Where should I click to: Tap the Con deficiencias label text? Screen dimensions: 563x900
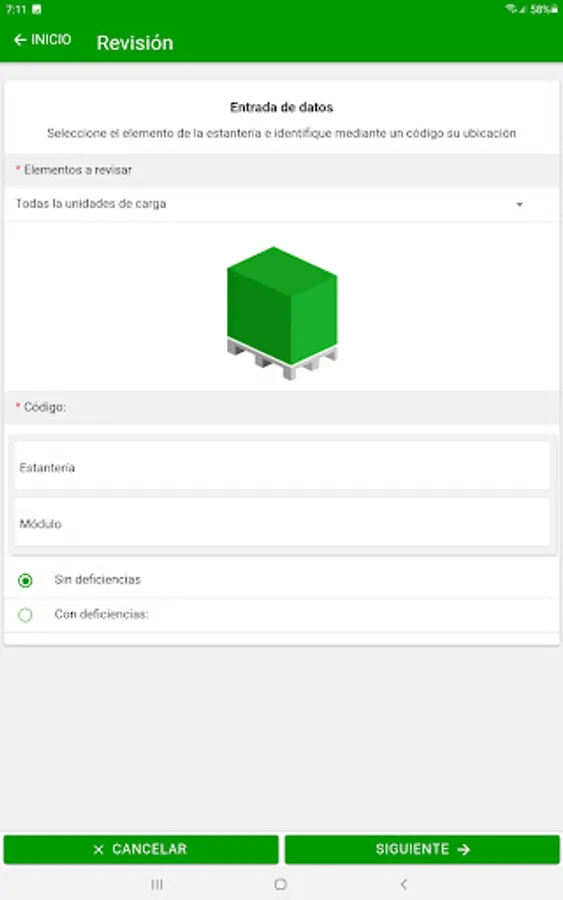coord(101,614)
